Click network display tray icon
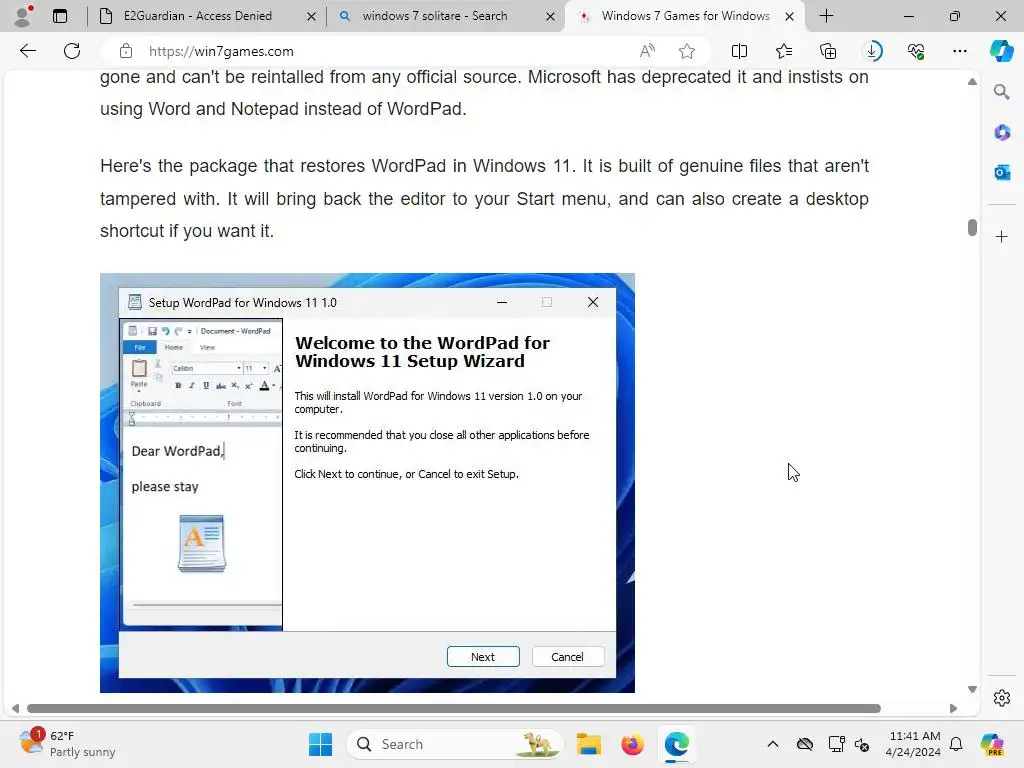Screen dimensions: 1024x768 [835, 744]
